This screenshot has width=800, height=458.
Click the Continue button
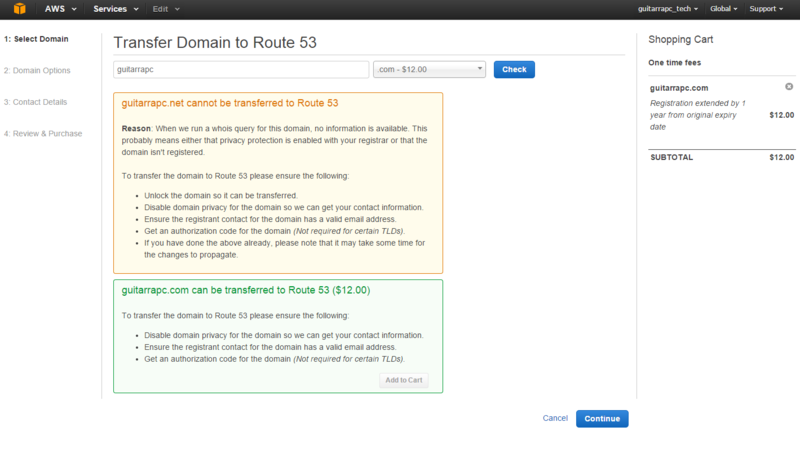[x=602, y=418]
